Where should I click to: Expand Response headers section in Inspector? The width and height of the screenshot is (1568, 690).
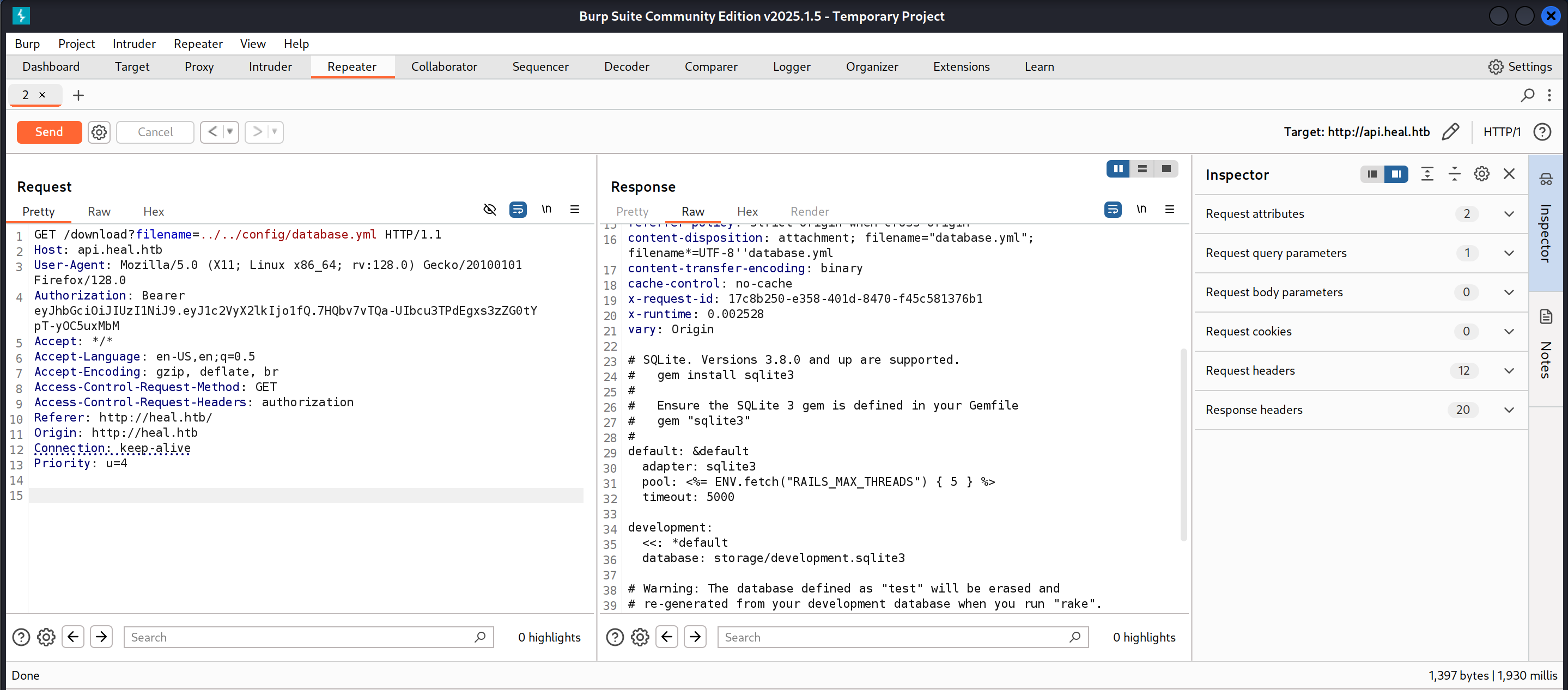(x=1509, y=410)
